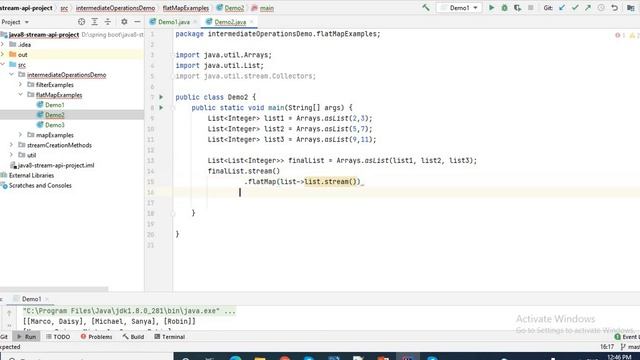The width and height of the screenshot is (640, 360).
Task: Click Expand All in the Project panel
Action: [94, 22]
